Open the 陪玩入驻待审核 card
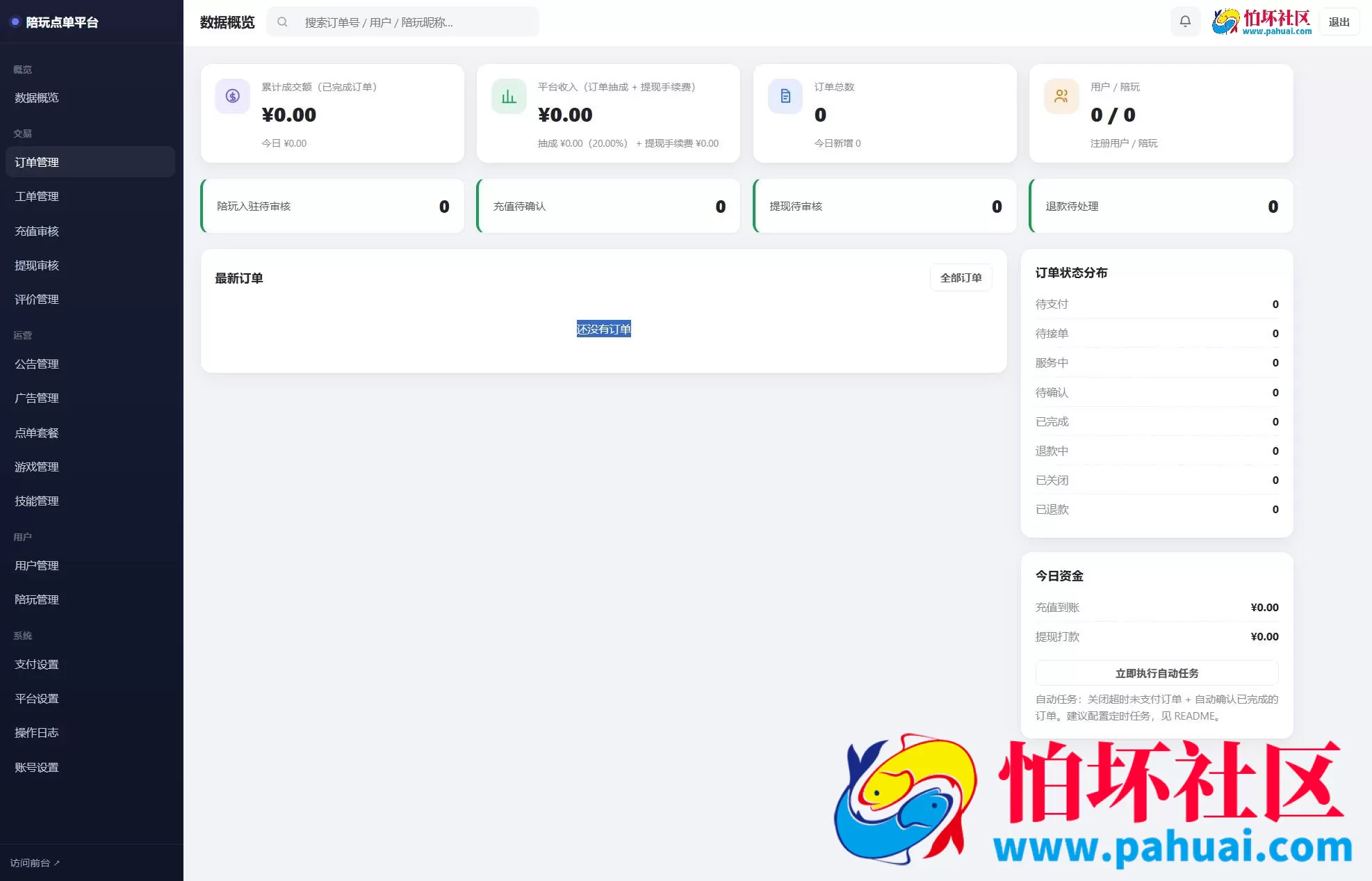 332,206
